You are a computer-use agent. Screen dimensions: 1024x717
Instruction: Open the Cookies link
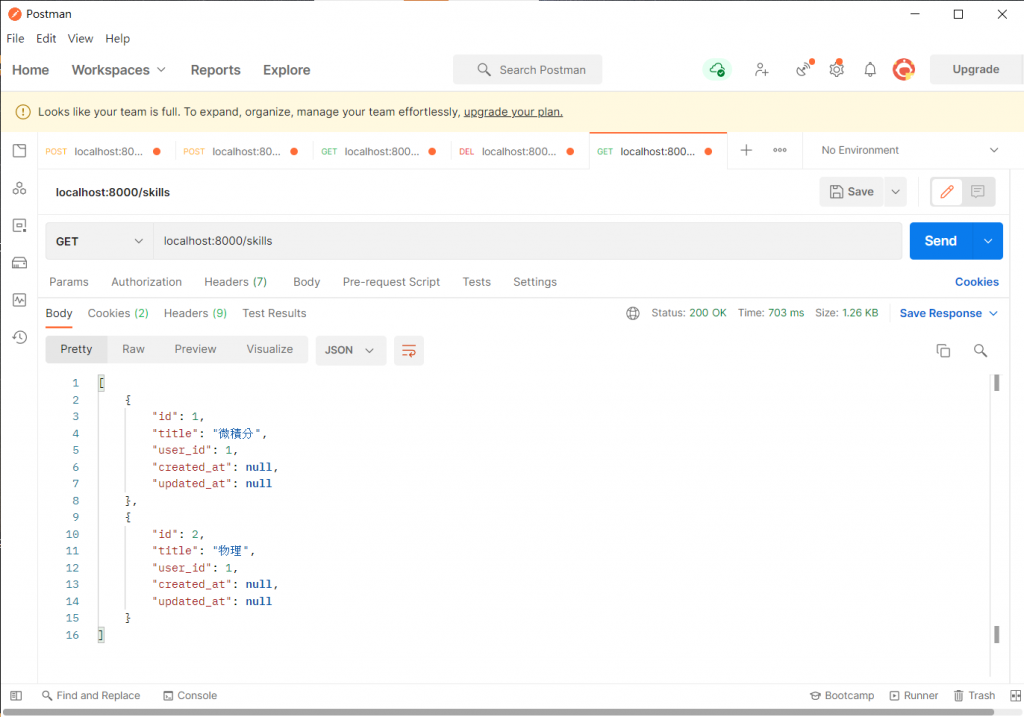pyautogui.click(x=976, y=282)
